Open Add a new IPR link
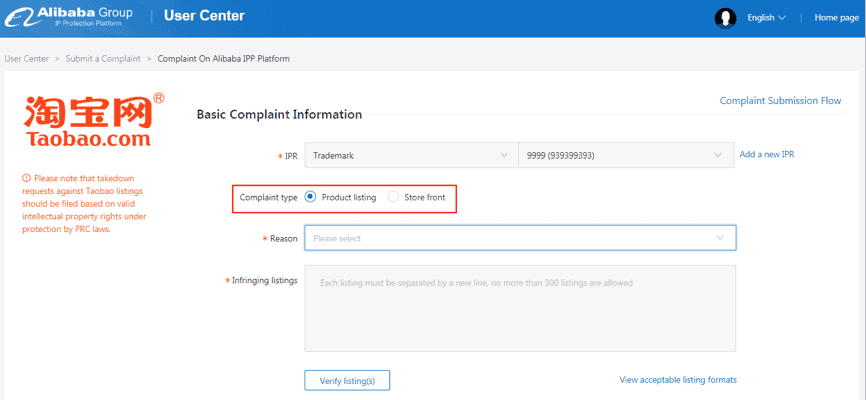Screen dimensions: 866x400 (x=767, y=155)
